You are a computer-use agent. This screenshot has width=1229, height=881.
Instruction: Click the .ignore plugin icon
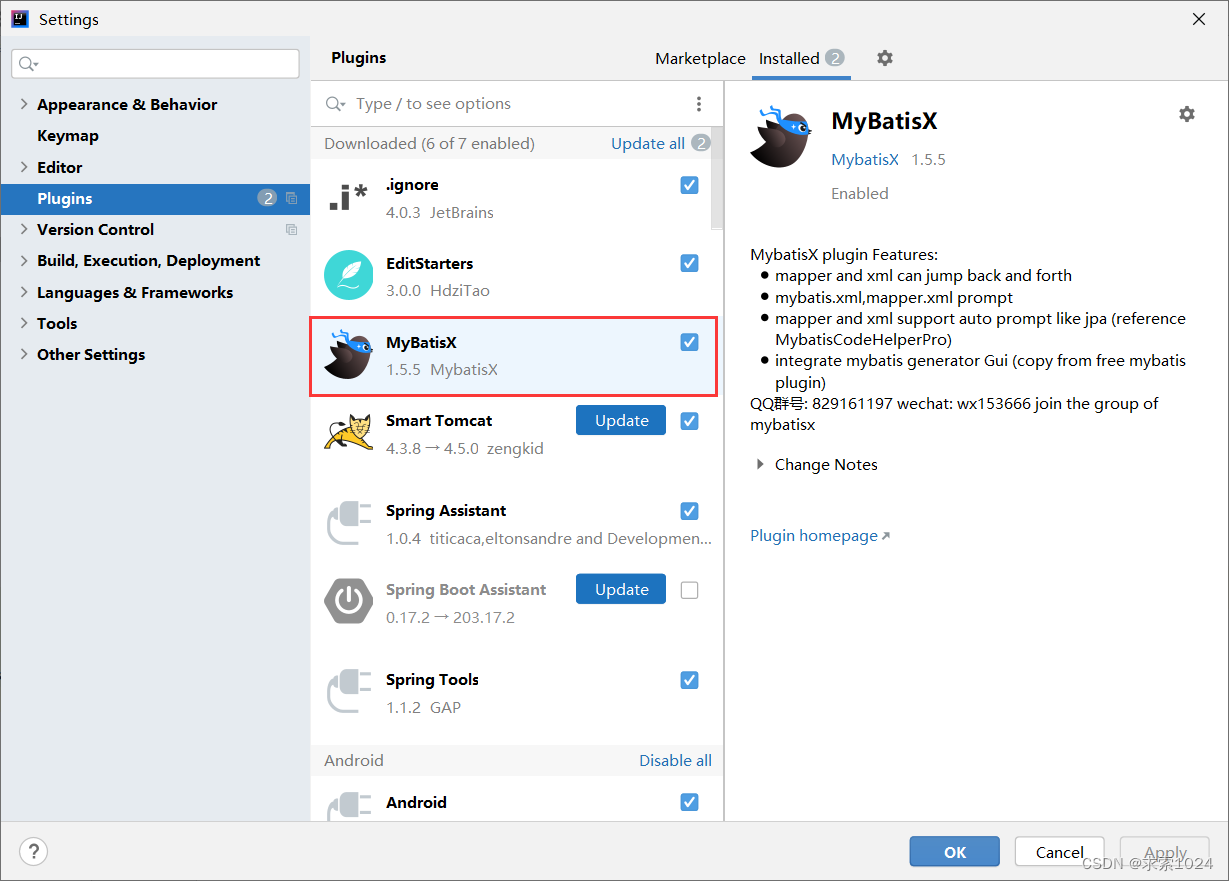pos(348,198)
